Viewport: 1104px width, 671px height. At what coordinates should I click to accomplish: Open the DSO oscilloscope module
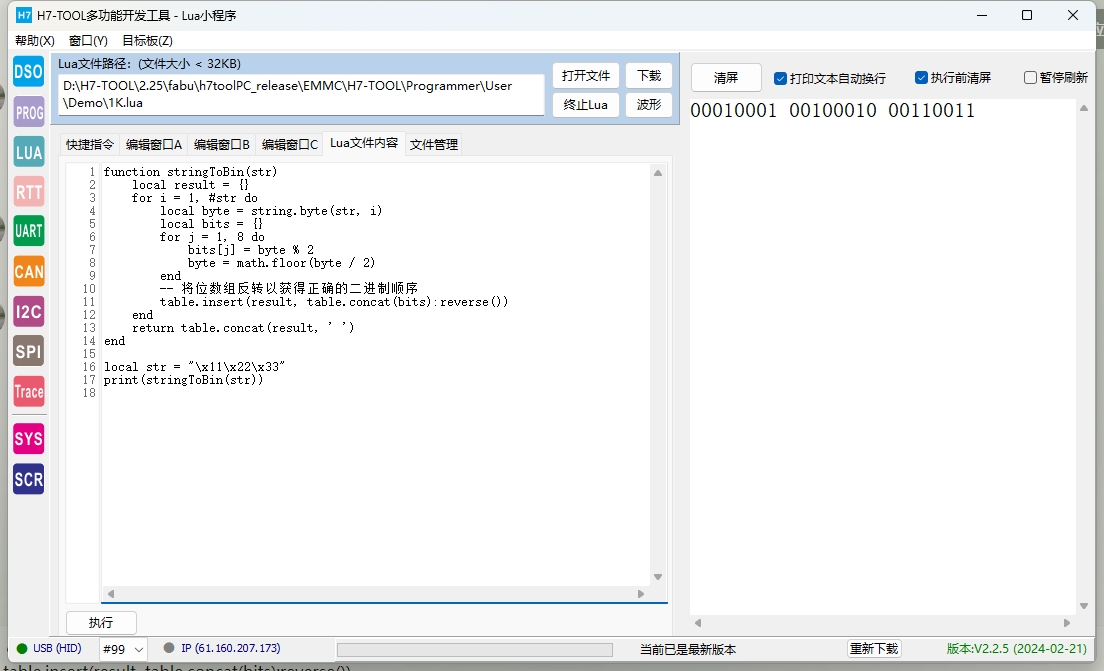point(29,71)
